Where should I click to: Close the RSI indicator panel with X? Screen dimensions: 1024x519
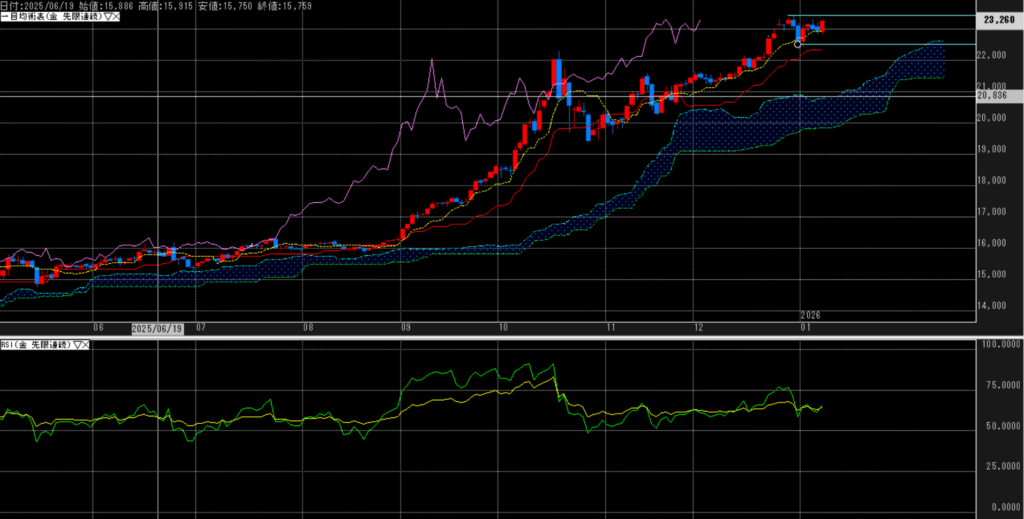[x=84, y=344]
